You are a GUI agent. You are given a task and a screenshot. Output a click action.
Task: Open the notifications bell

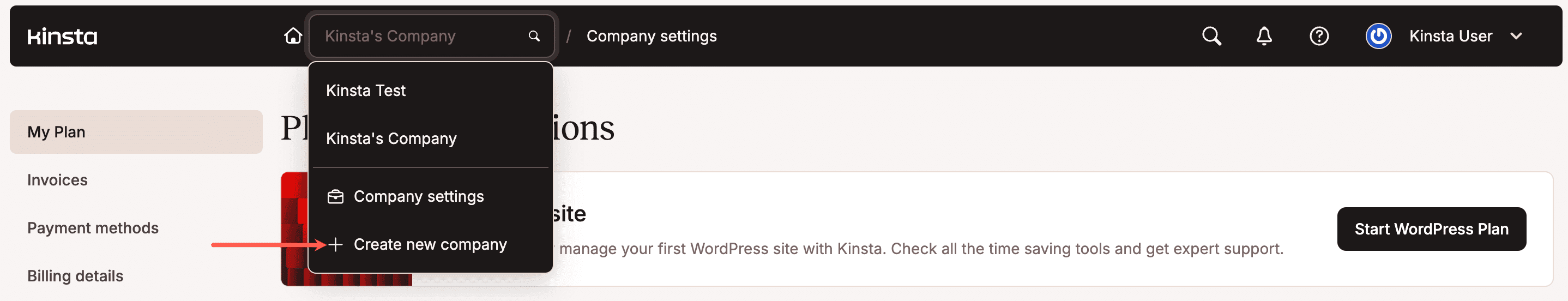click(x=1264, y=37)
